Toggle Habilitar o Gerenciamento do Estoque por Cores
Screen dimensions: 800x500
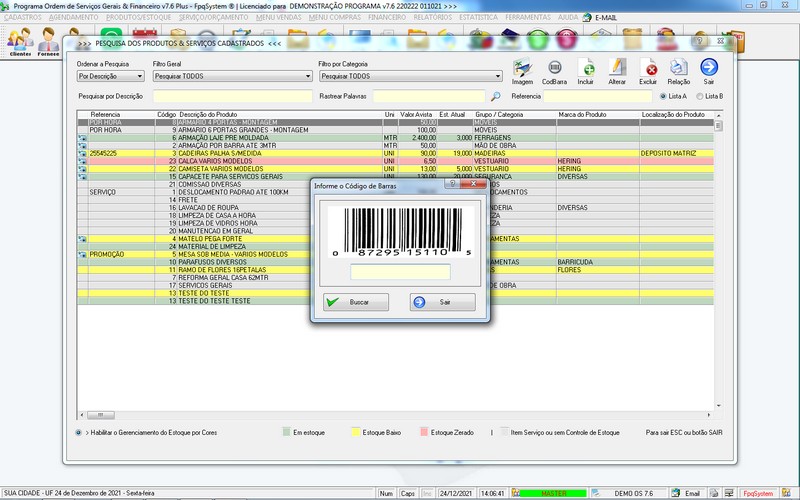click(79, 432)
